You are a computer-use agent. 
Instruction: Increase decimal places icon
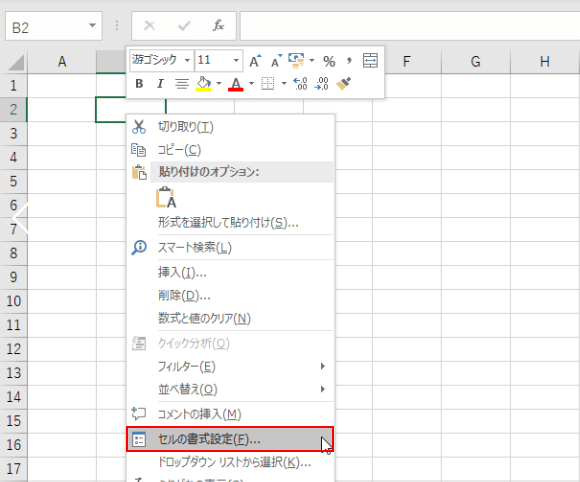click(300, 84)
